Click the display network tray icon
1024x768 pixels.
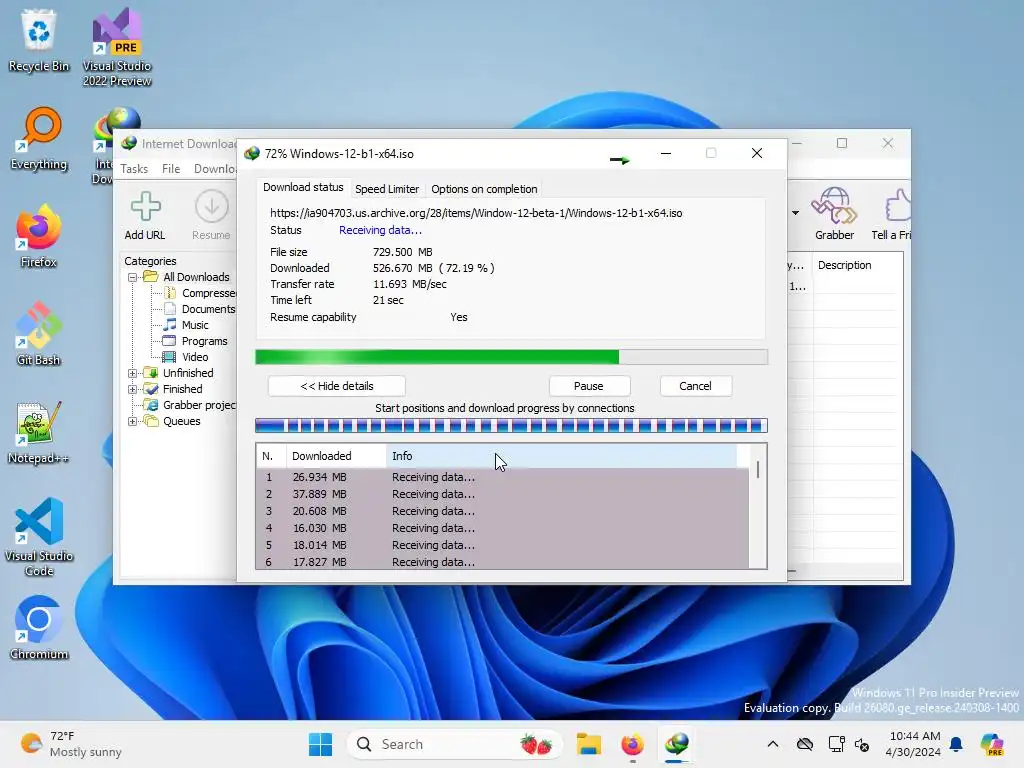coord(836,744)
